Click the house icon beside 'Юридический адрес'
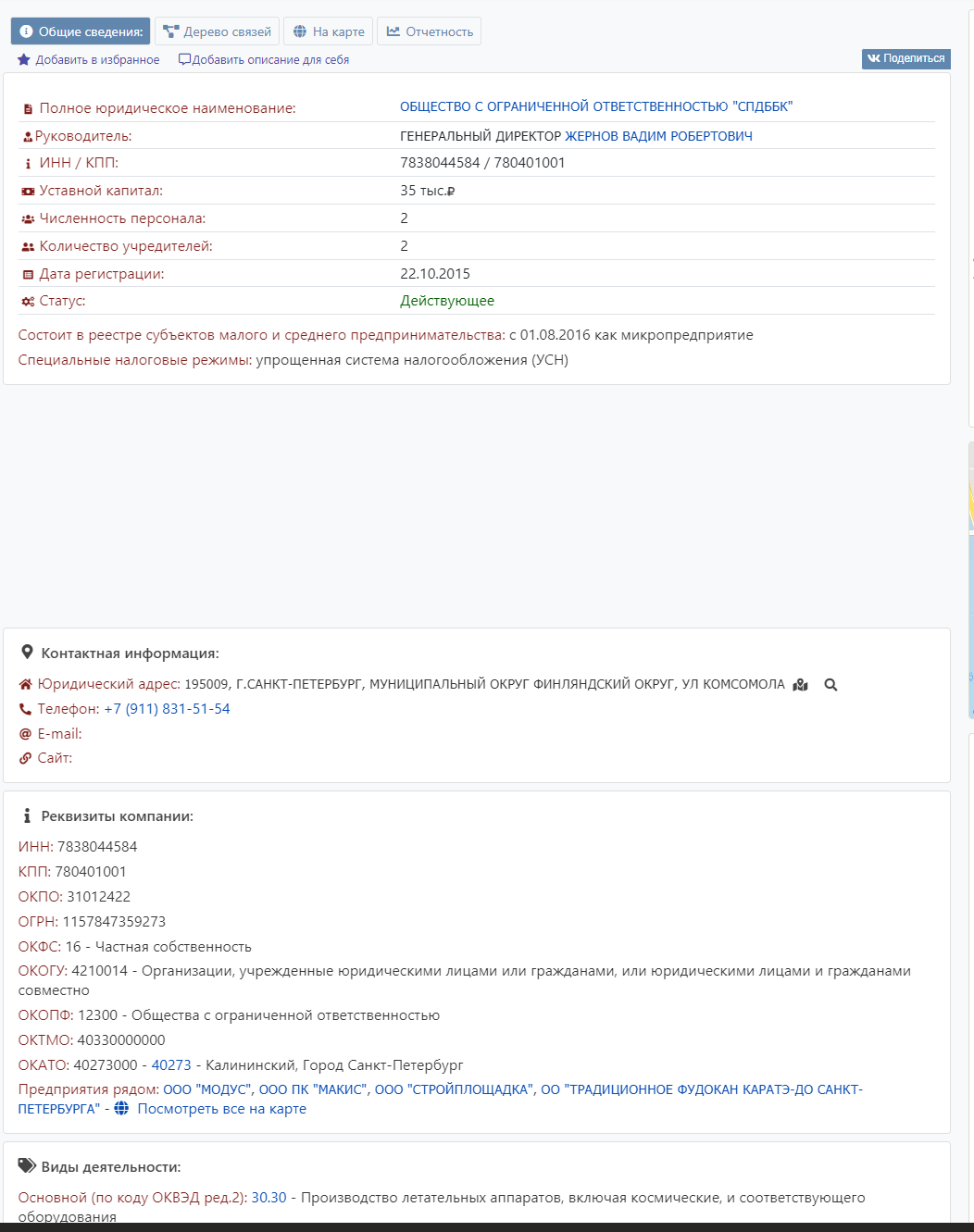 pos(25,685)
